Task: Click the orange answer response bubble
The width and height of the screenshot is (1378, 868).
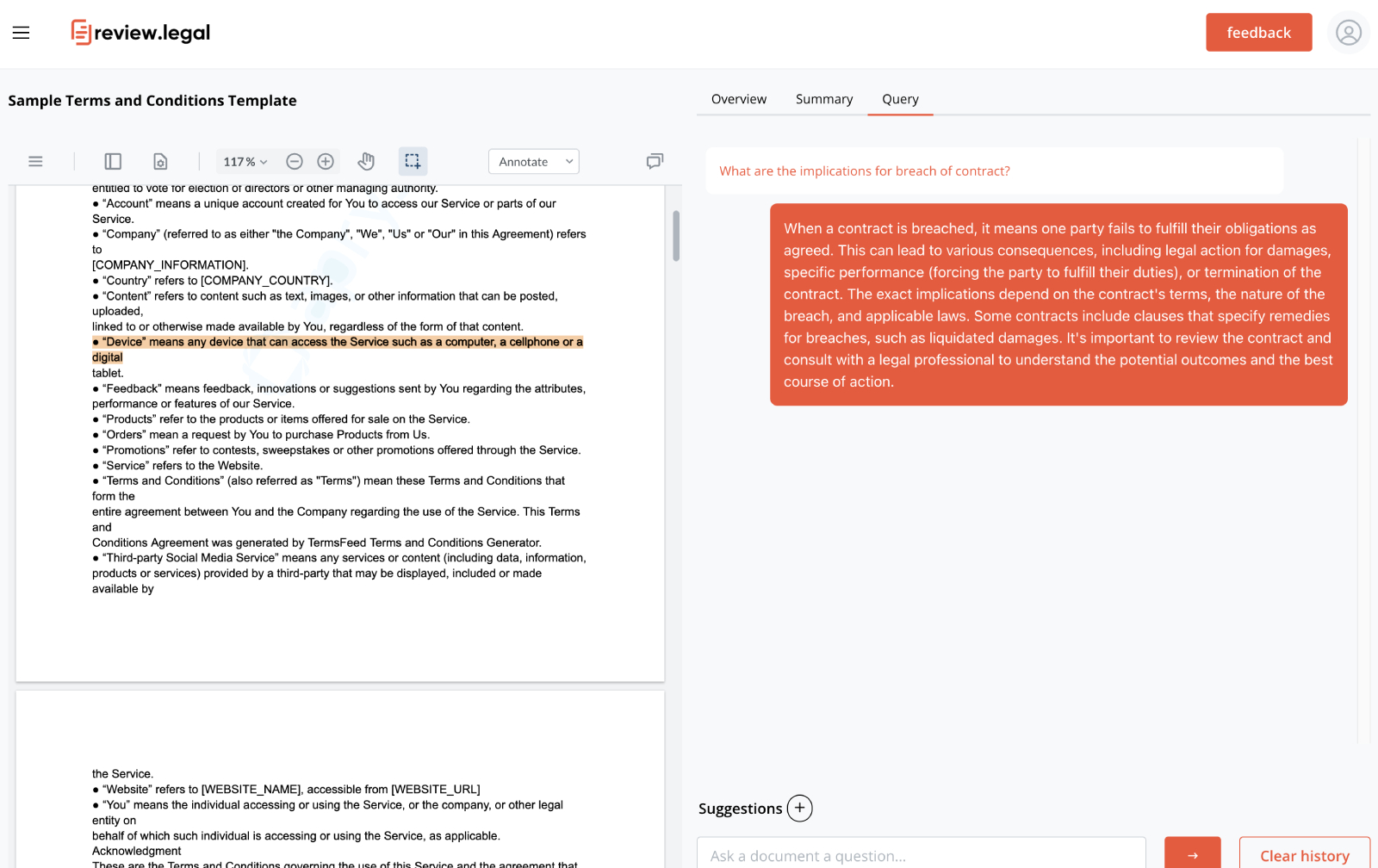Action: (x=1058, y=305)
